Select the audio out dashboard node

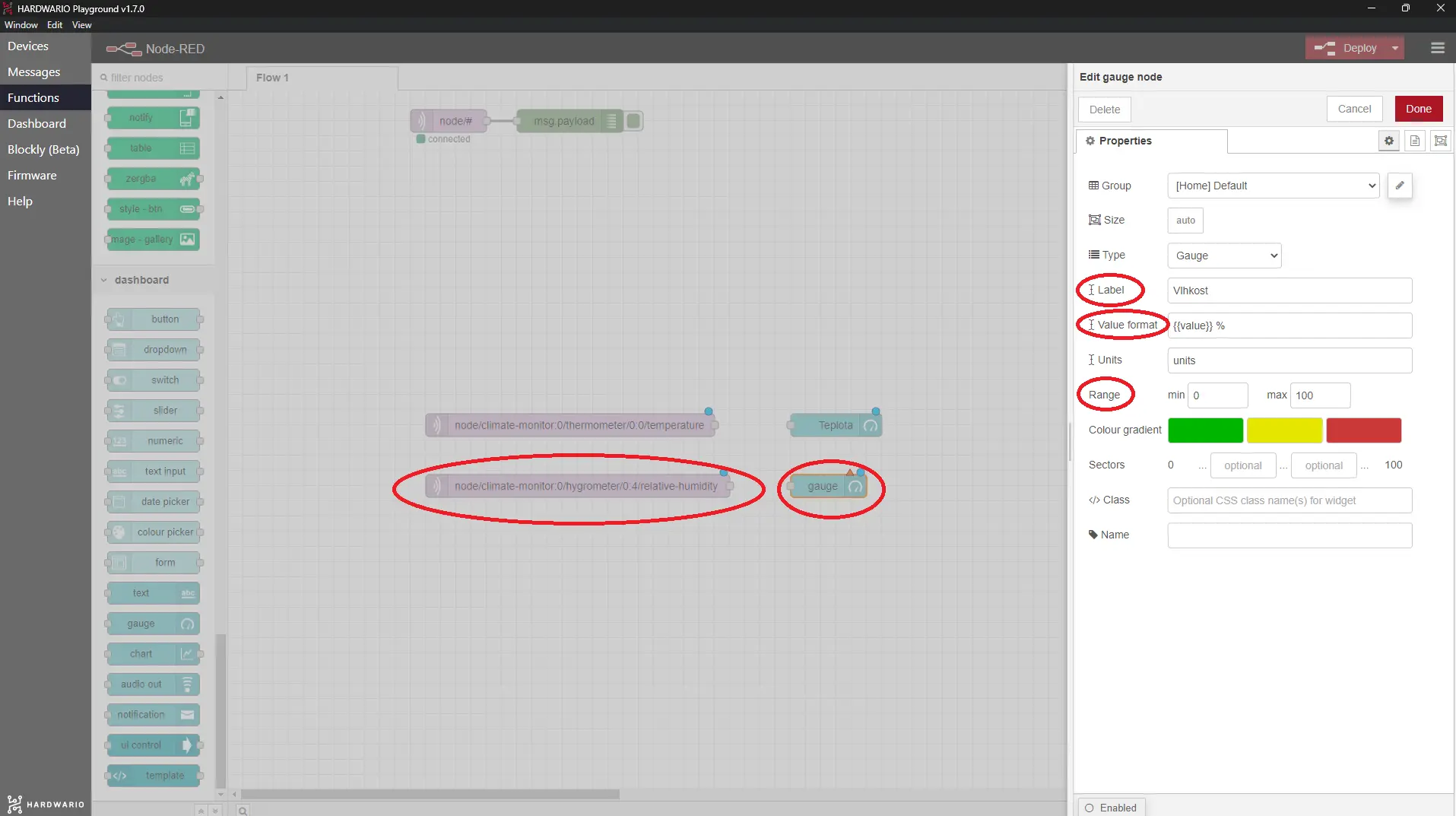point(154,684)
